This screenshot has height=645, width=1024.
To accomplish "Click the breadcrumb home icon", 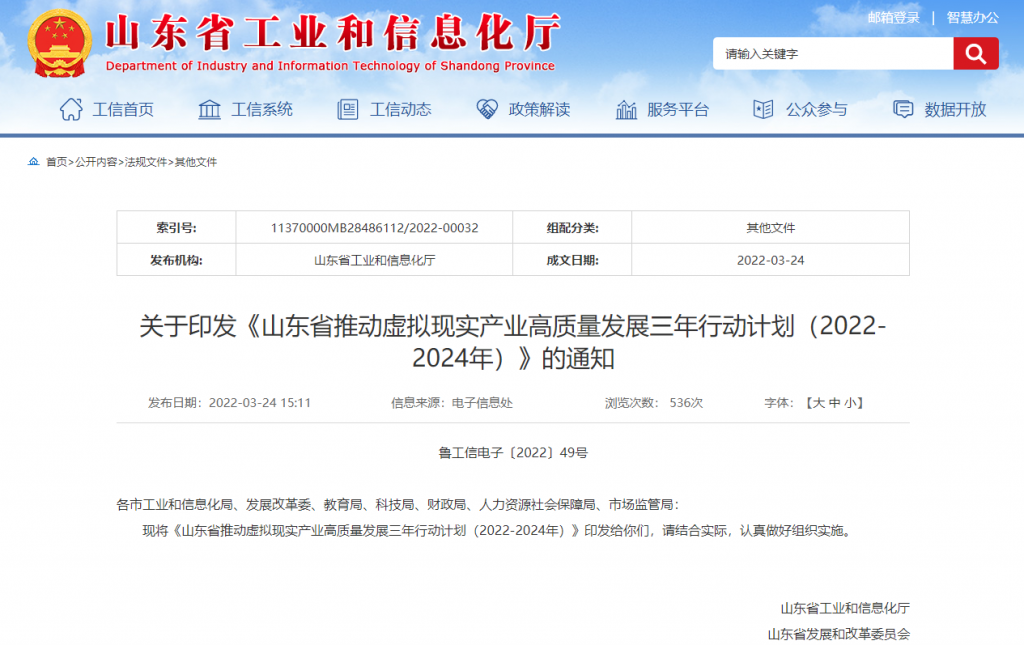I will pyautogui.click(x=34, y=162).
